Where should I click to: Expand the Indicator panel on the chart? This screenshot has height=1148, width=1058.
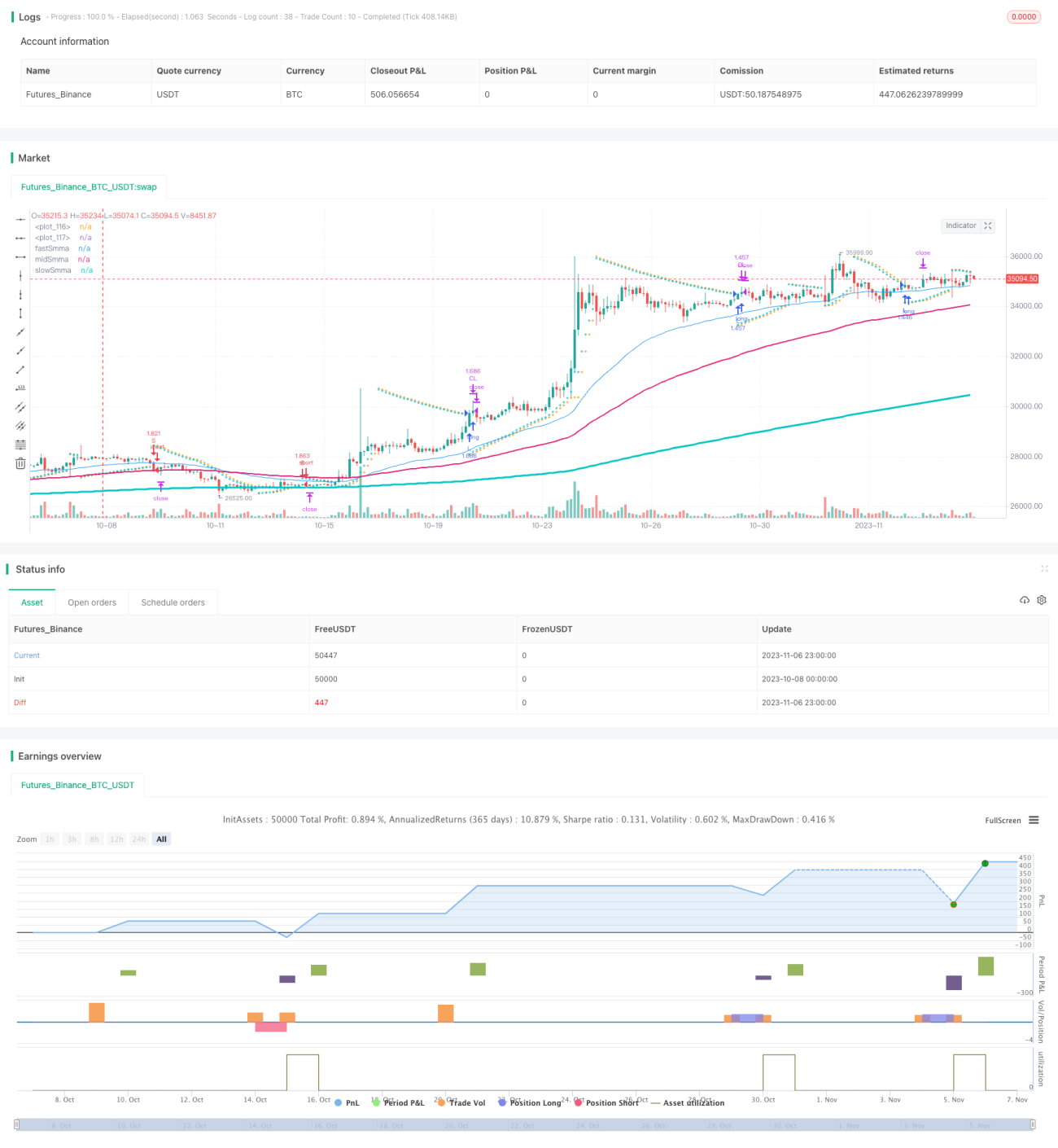click(988, 226)
